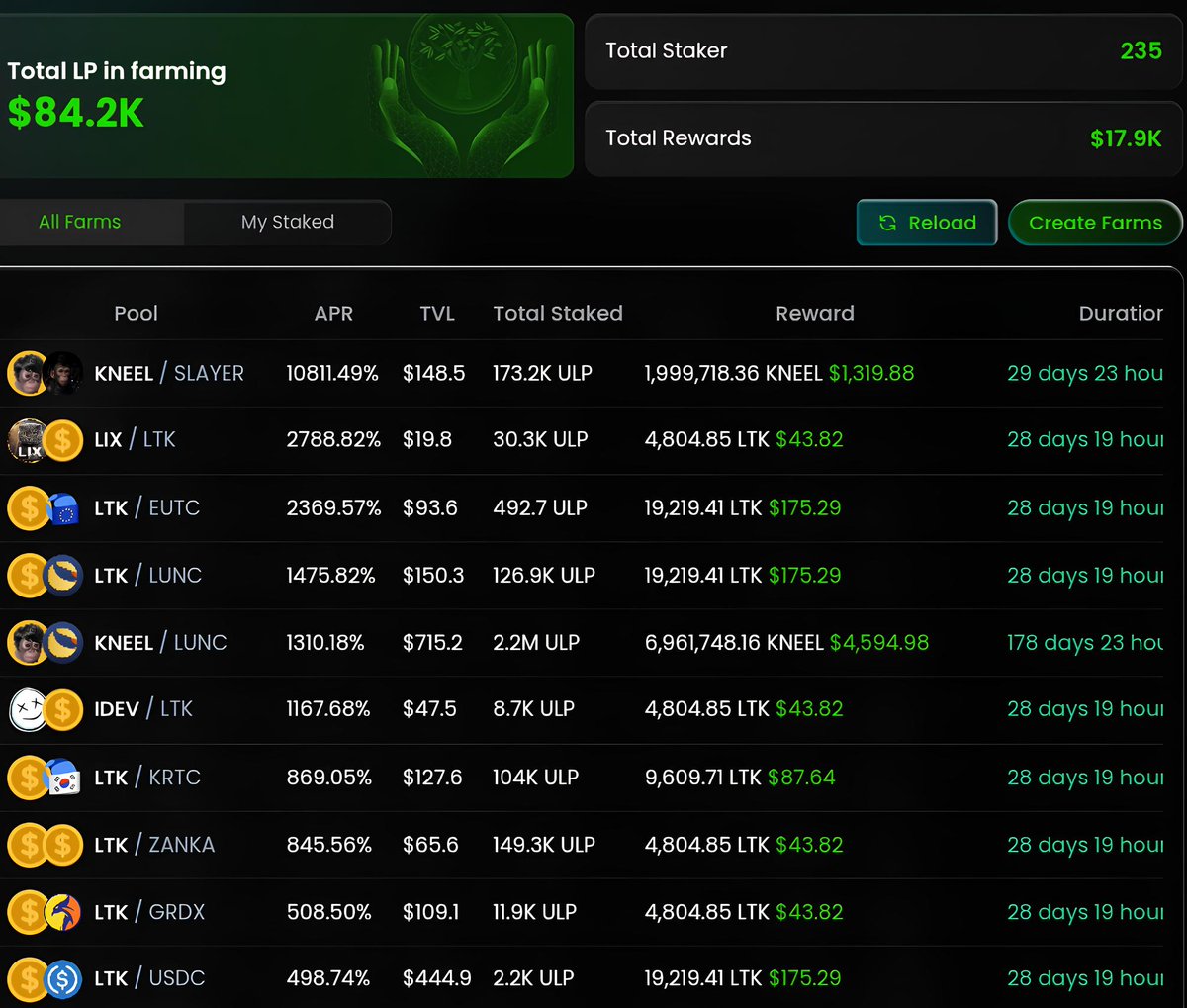Sort by the TVL column header
1187x1008 pixels.
point(437,313)
